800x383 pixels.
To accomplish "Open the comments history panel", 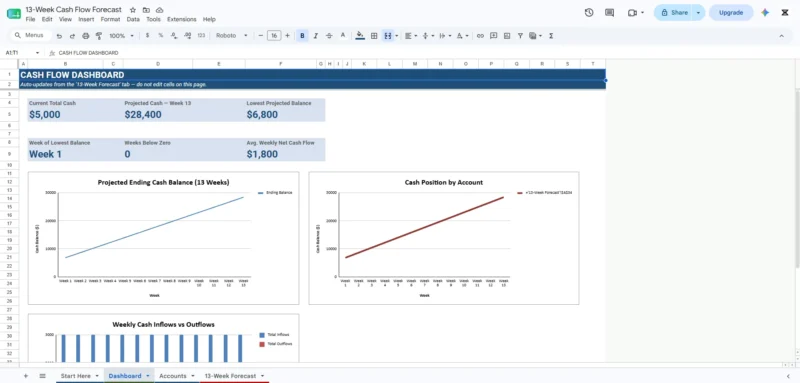I will 609,13.
